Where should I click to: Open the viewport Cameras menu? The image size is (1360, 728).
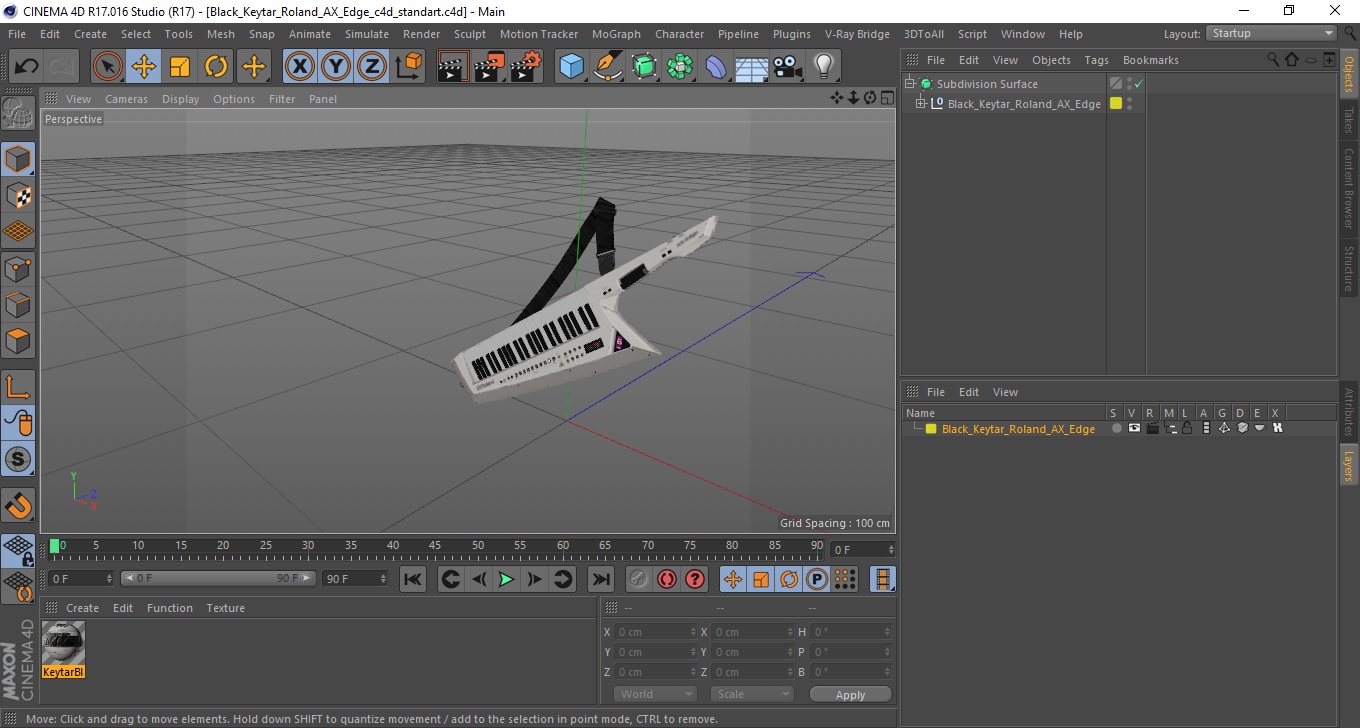pos(126,99)
